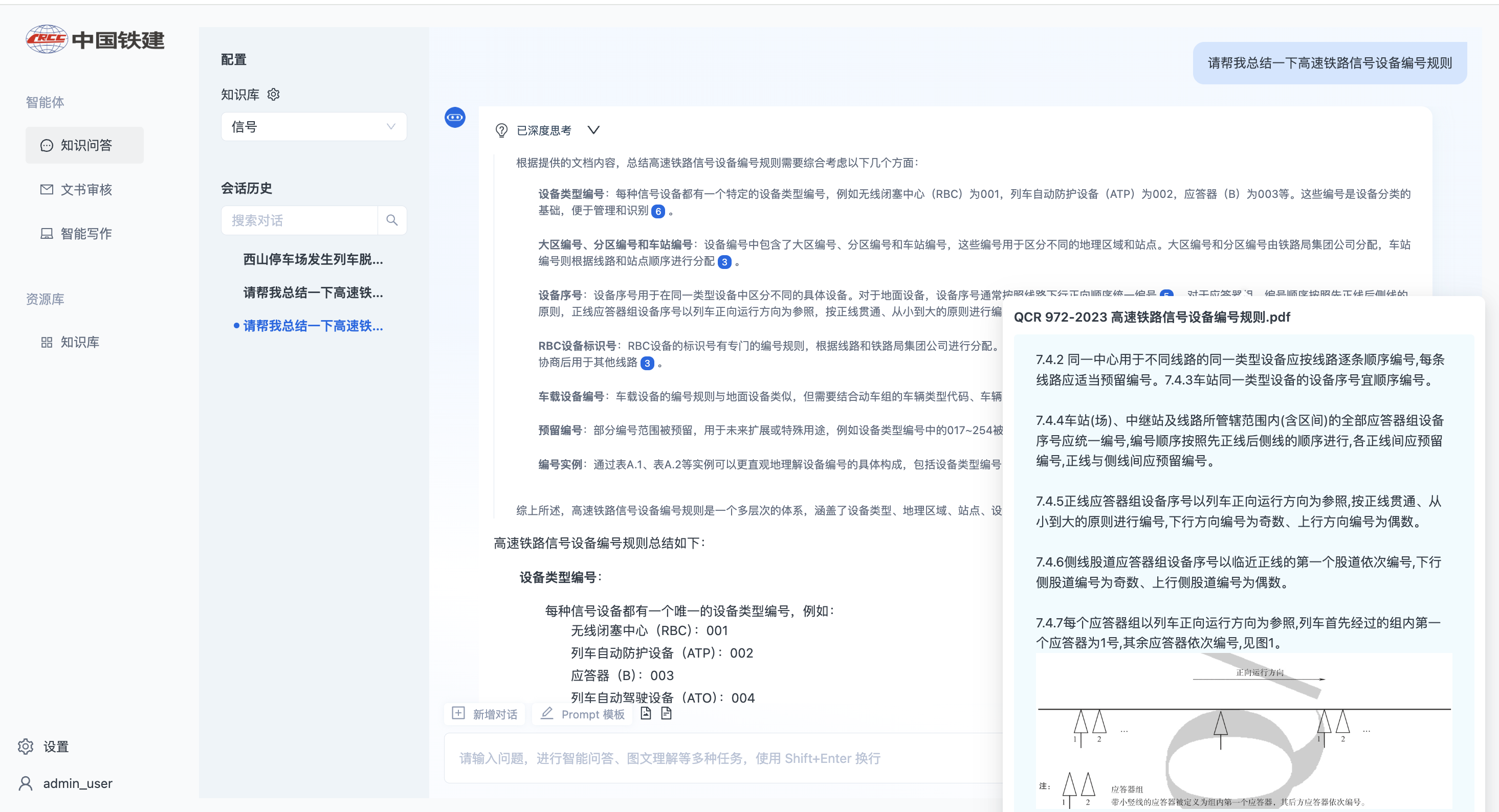
Task: Click the search magnifier in 会话历史
Action: point(391,220)
